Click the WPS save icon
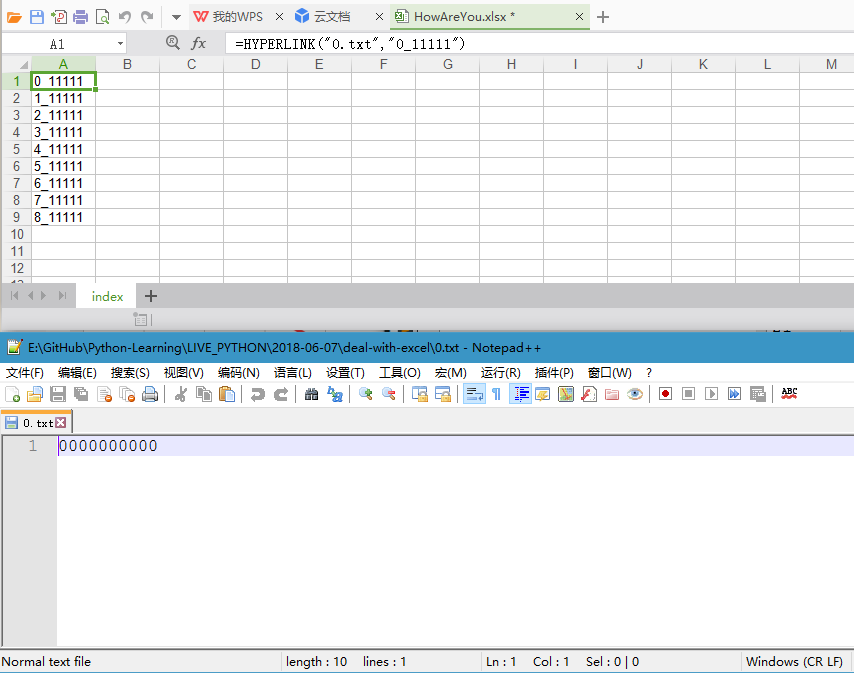This screenshot has height=673, width=854. pyautogui.click(x=36, y=17)
